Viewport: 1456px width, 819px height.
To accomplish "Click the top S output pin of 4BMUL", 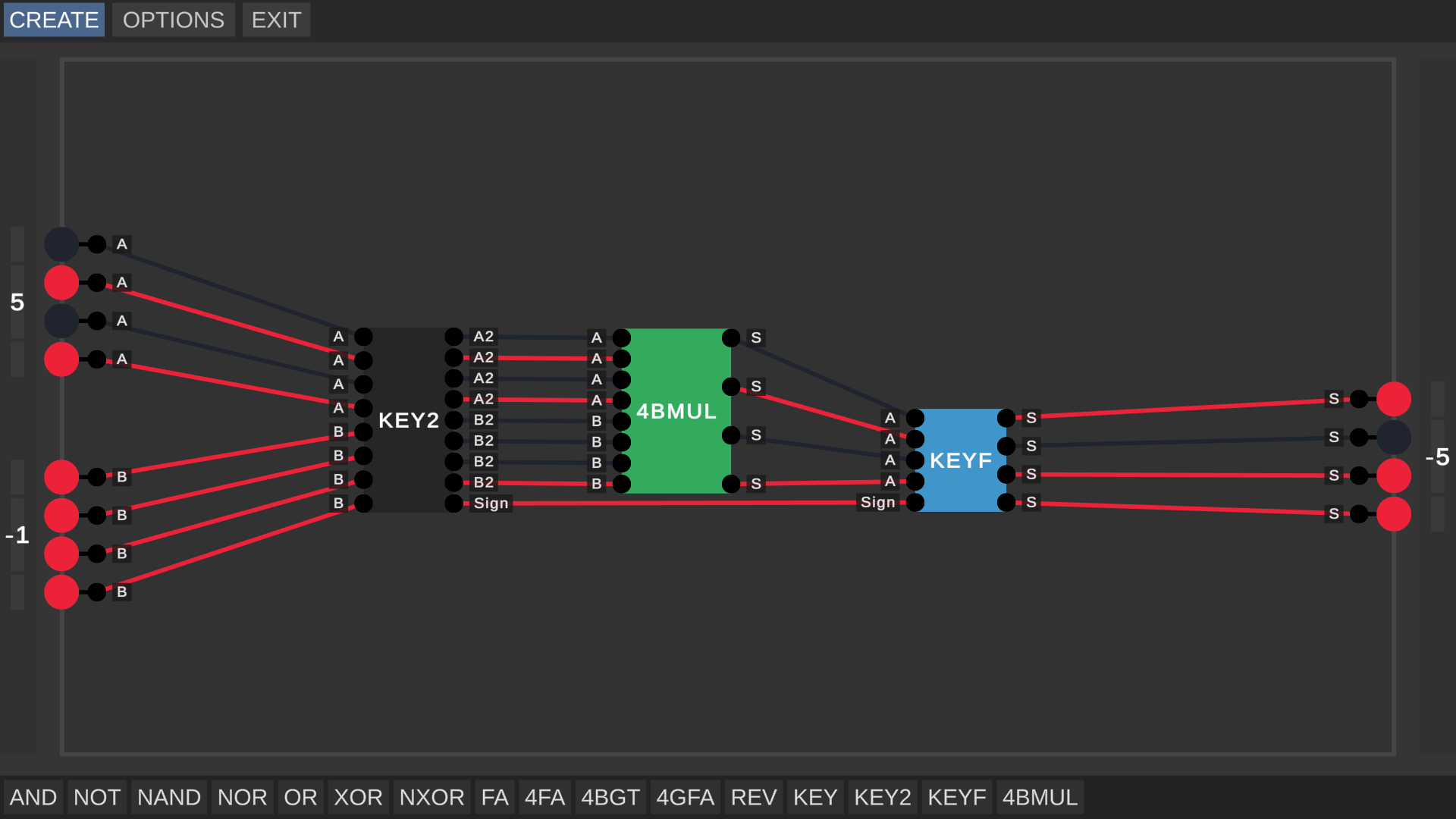I will click(x=731, y=337).
